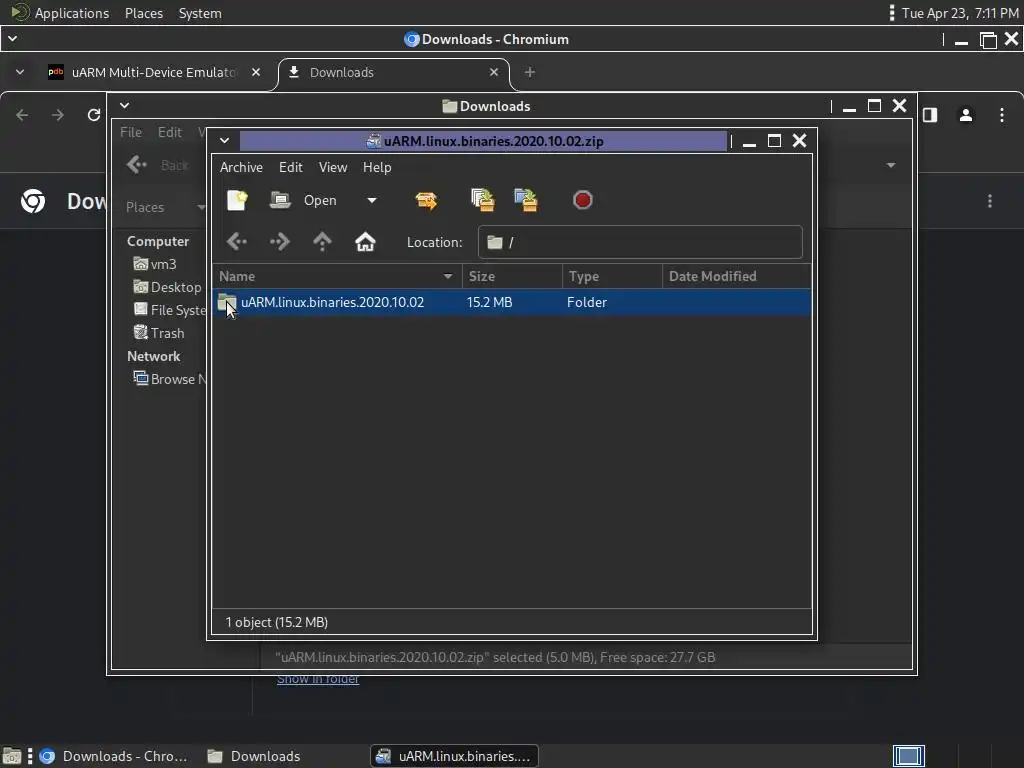Viewport: 1024px width, 768px height.
Task: Open the File menu in Downloads window
Action: [x=131, y=132]
